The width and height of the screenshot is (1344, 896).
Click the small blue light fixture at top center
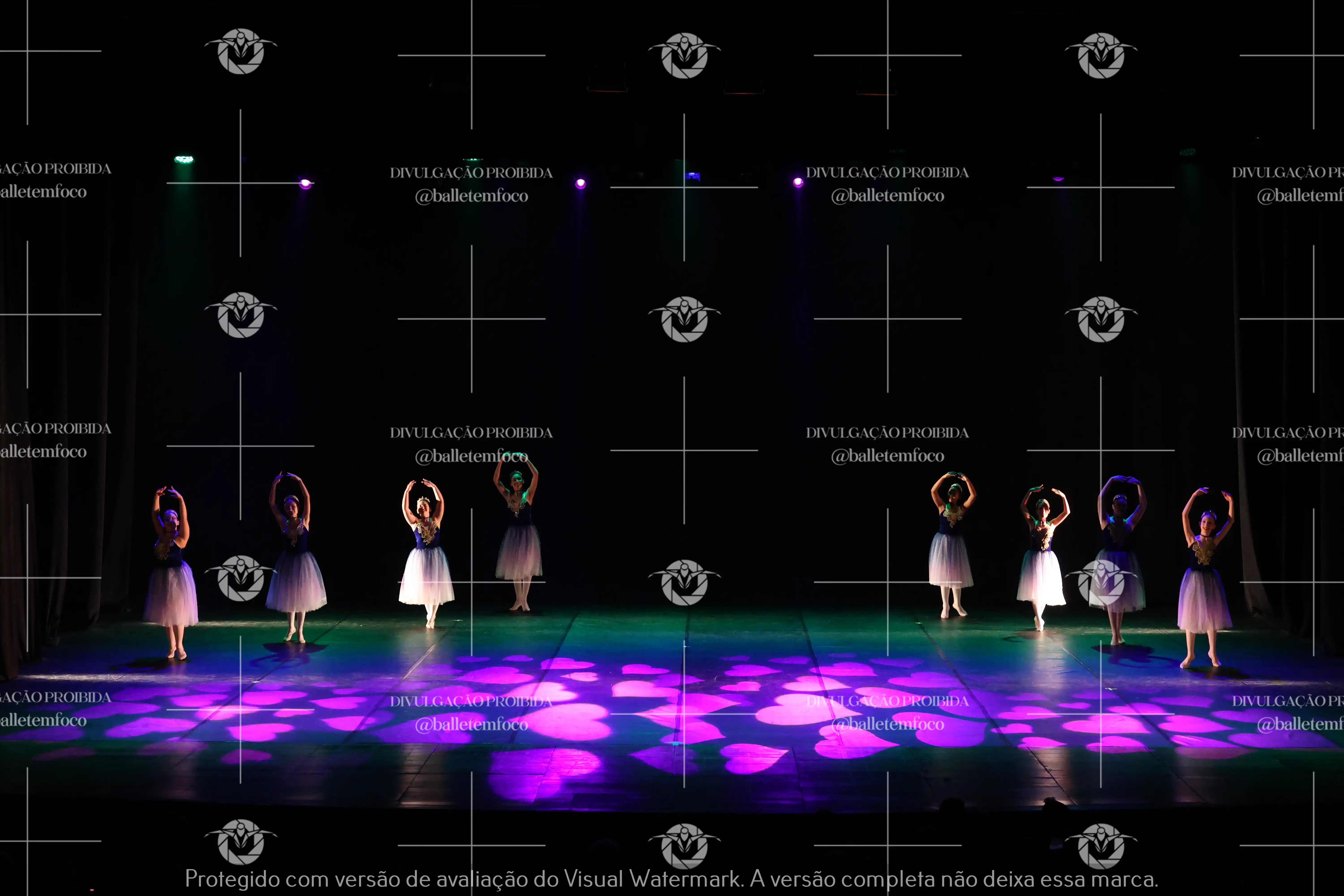tap(693, 176)
